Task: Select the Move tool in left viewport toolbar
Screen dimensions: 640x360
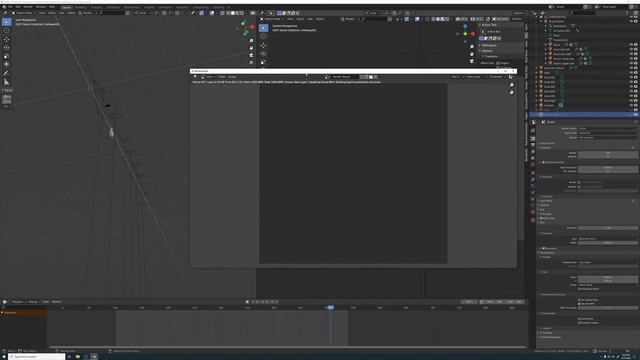Action: (x=7, y=39)
